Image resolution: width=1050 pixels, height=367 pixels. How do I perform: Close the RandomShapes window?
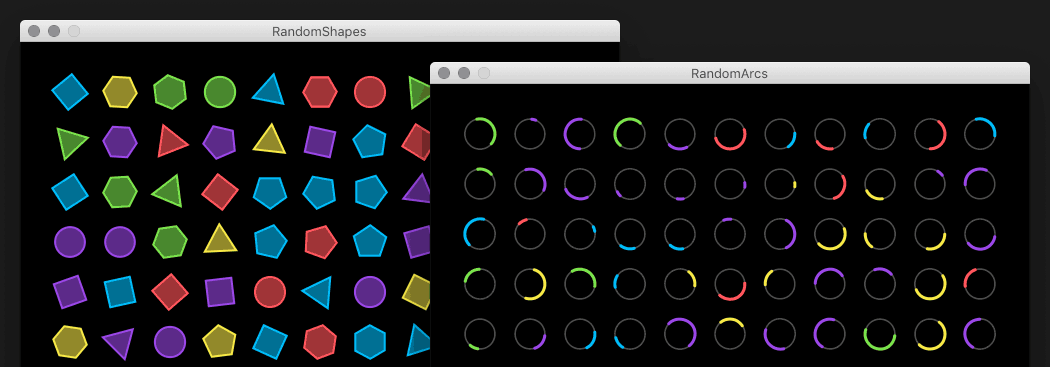tap(34, 31)
